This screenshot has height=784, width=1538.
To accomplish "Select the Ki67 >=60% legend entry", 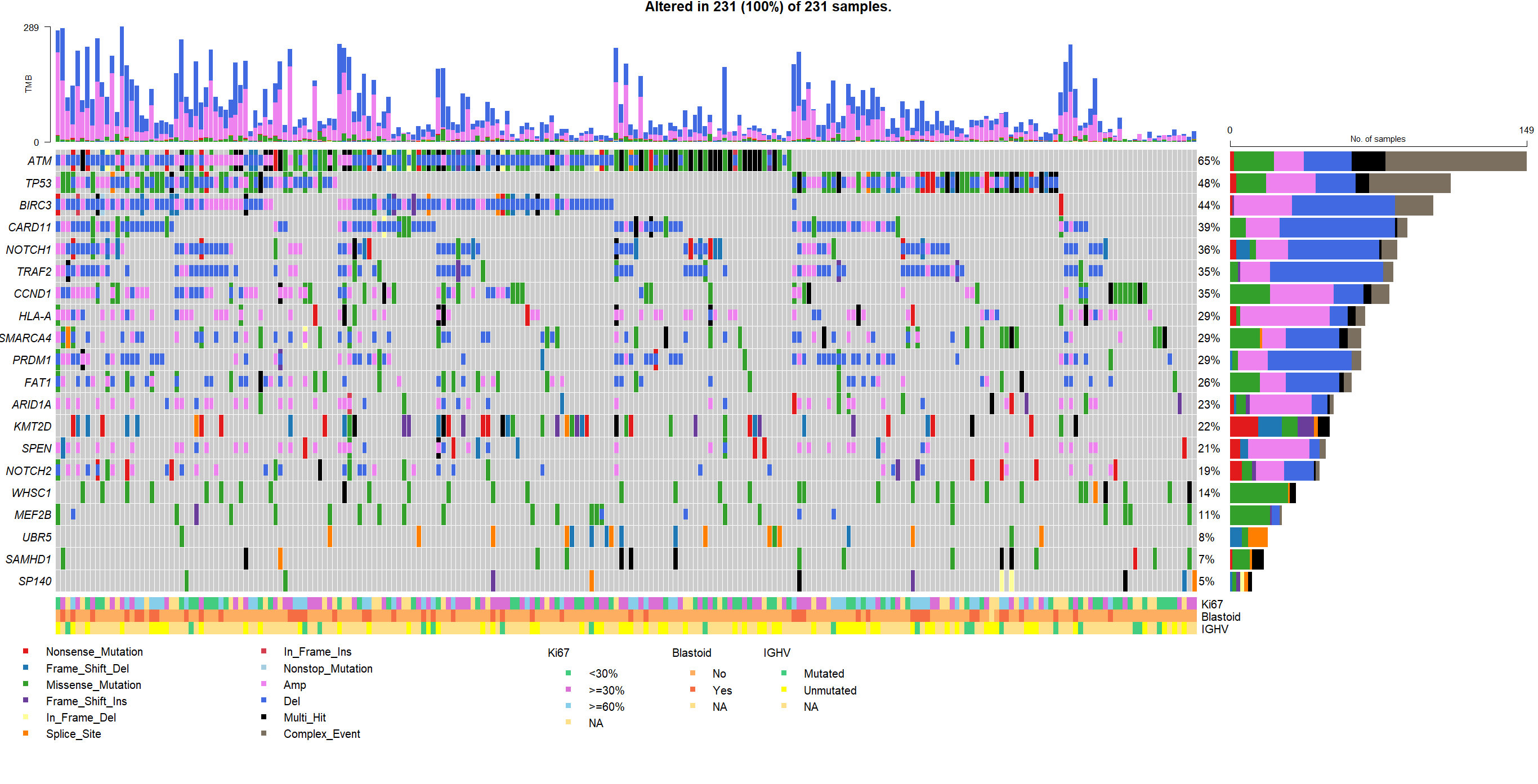I will 607,706.
